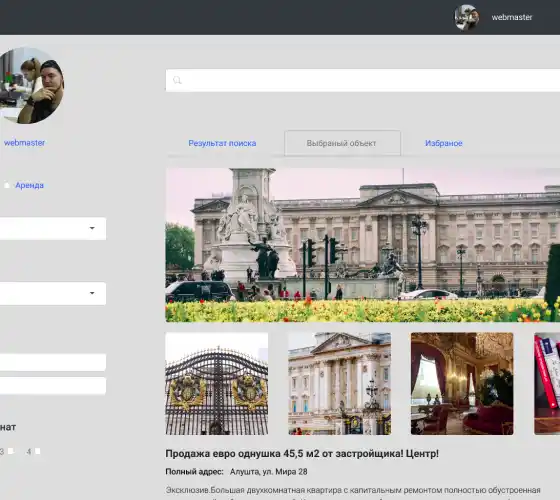The height and width of the screenshot is (500, 560).
Task: Click the upper sidebar text input
Action: [53, 362]
